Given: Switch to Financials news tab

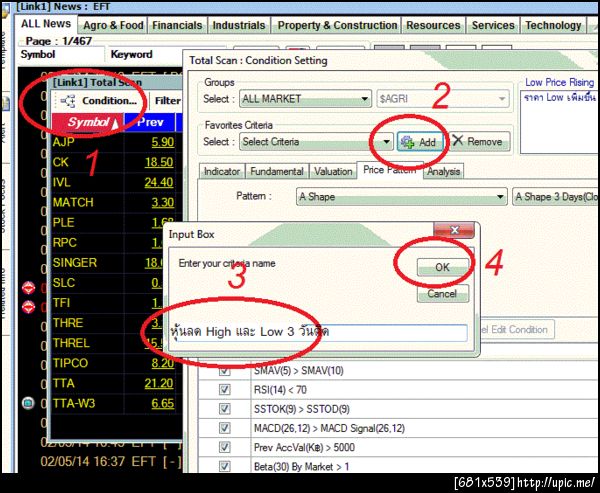Looking at the screenshot, I should 177,25.
